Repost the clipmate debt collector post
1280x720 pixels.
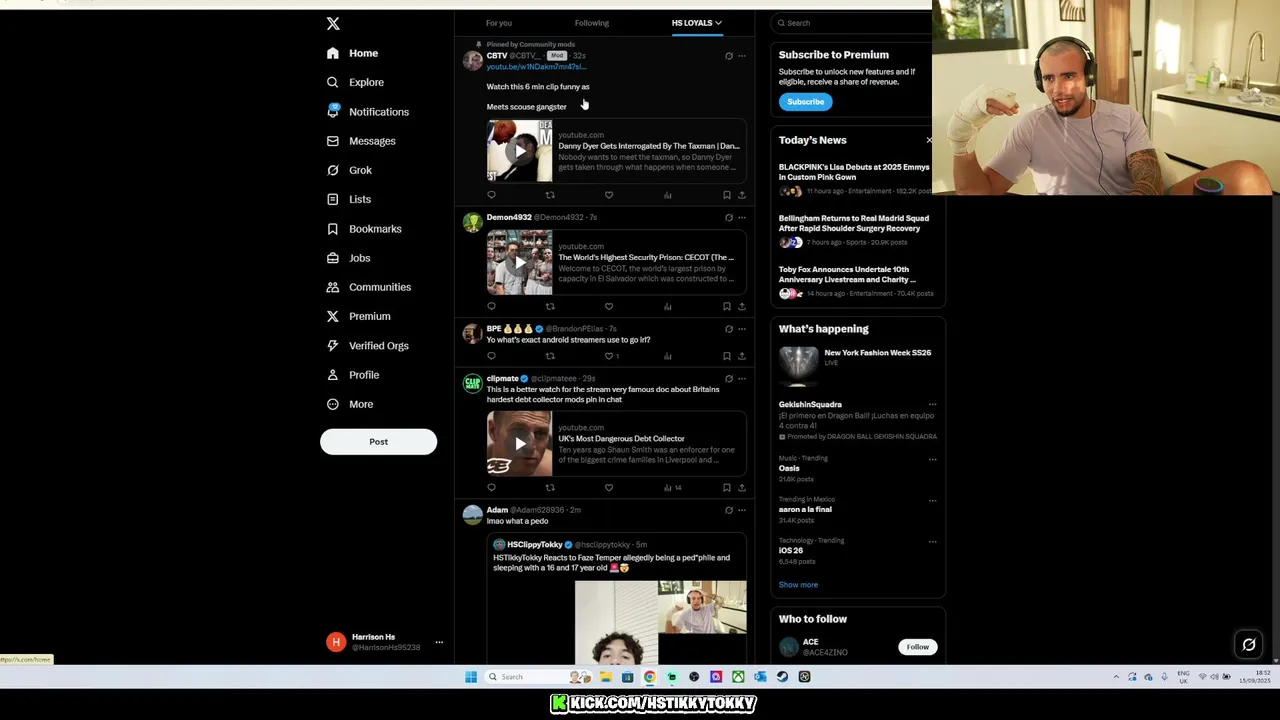(550, 488)
